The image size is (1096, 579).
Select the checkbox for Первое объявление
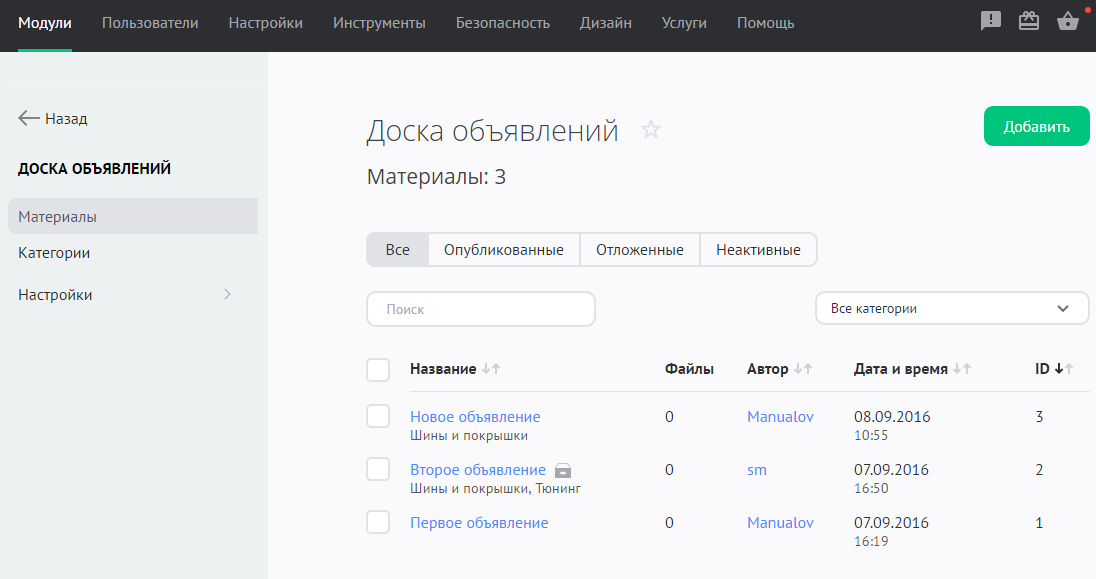[378, 522]
